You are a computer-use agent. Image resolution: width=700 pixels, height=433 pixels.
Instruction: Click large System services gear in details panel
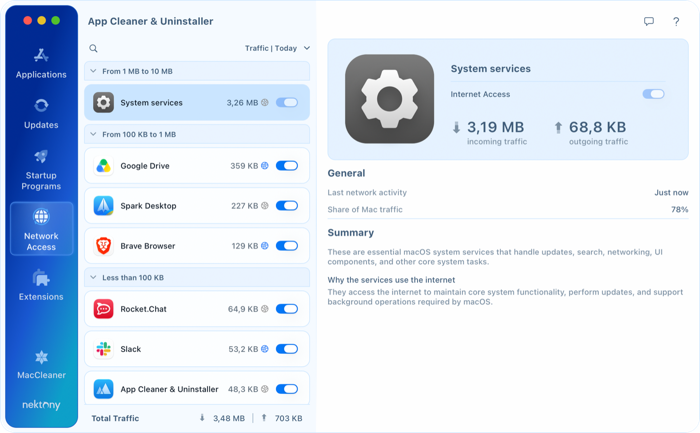tap(389, 99)
